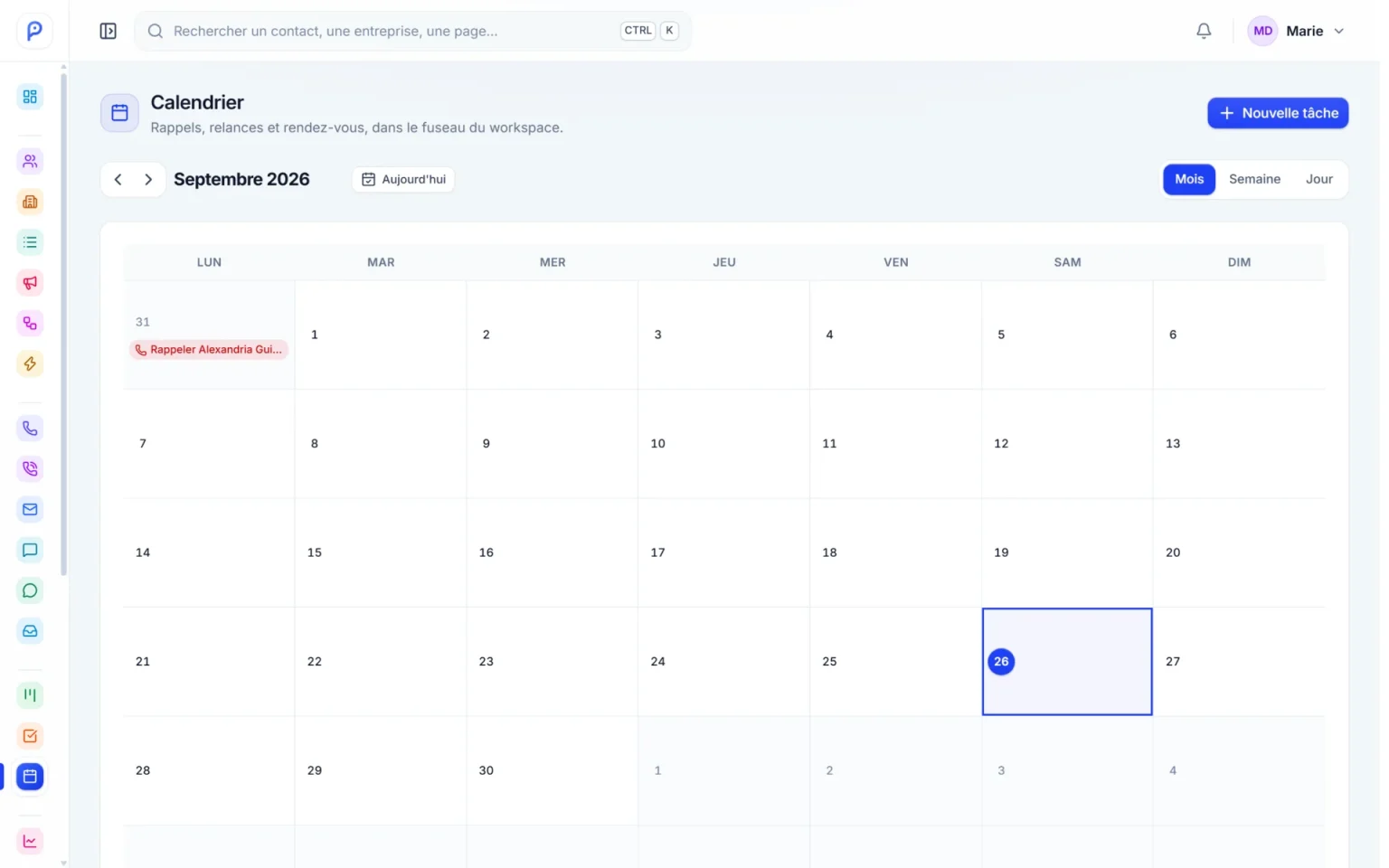Open the lists icon in sidebar
Viewport: 1389px width, 868px height.
(30, 242)
